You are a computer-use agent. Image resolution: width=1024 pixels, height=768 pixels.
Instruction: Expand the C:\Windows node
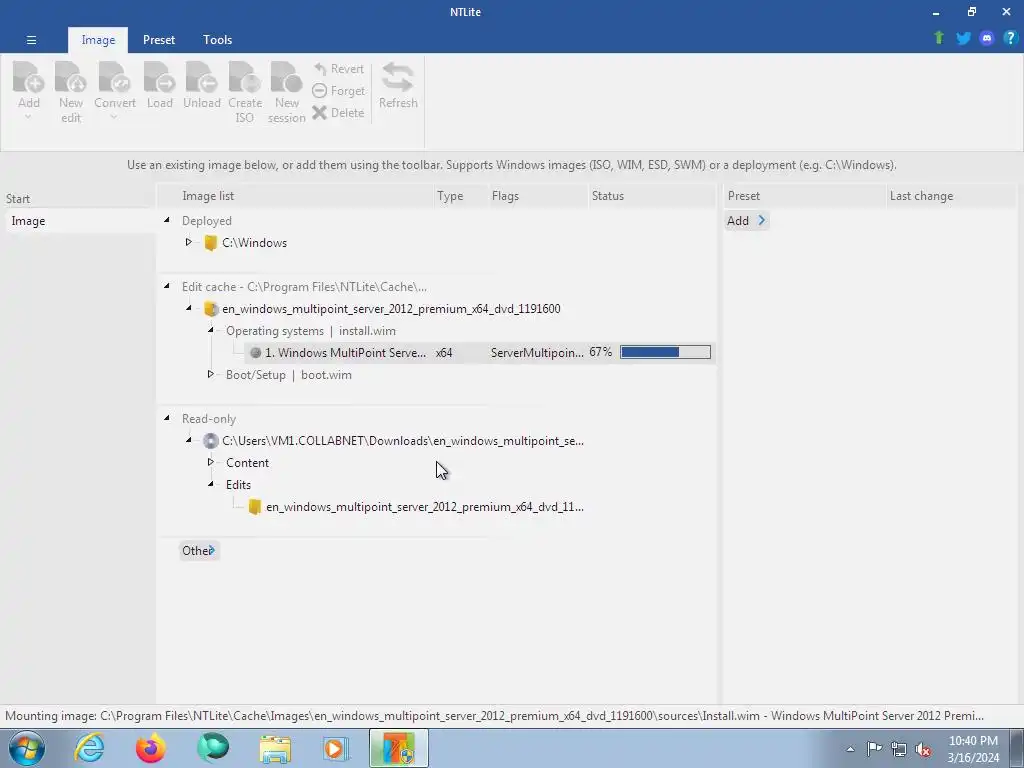click(188, 242)
